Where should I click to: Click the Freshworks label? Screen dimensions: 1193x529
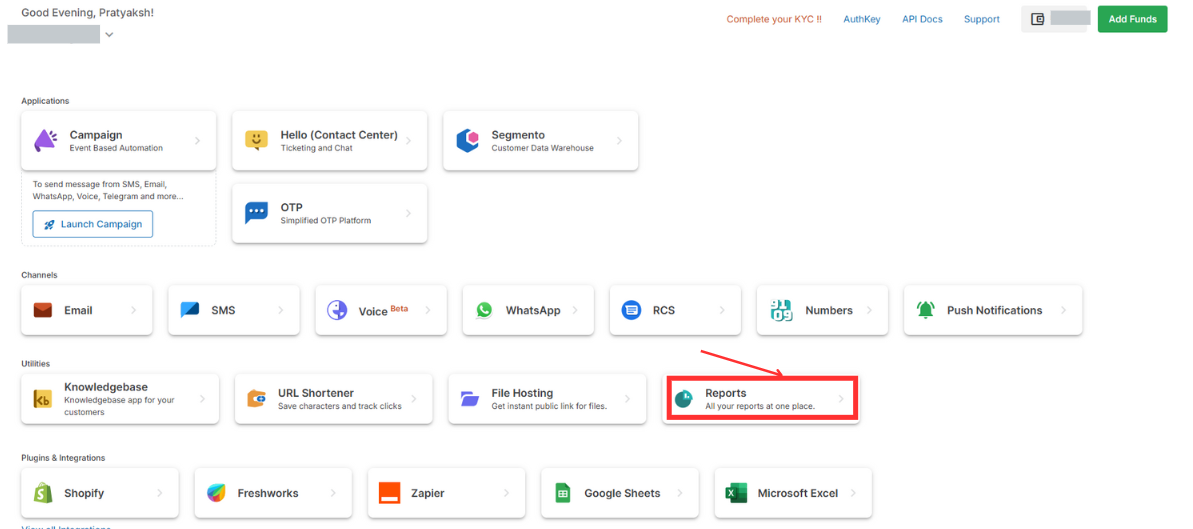(268, 493)
